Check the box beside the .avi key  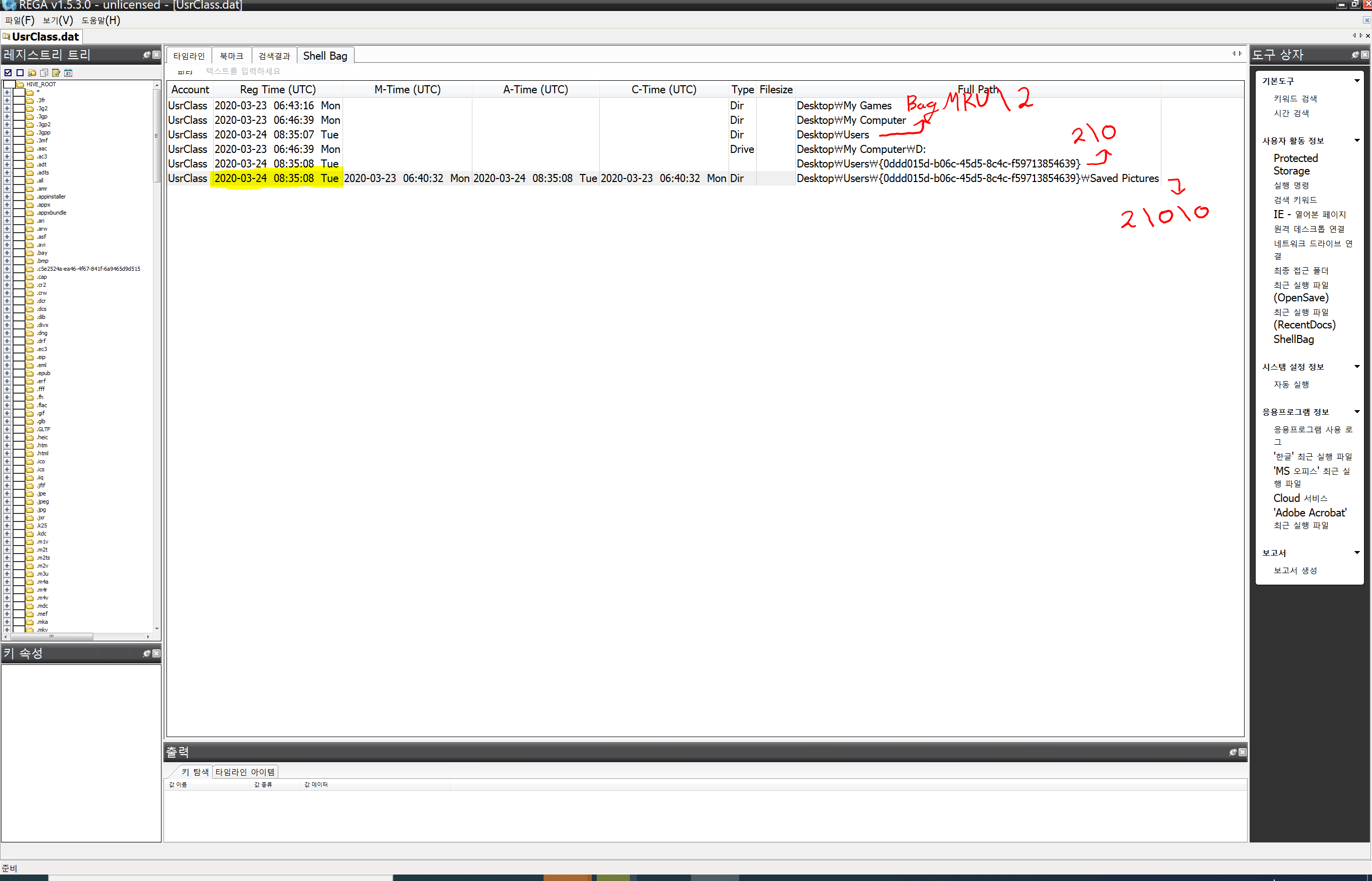click(x=19, y=245)
